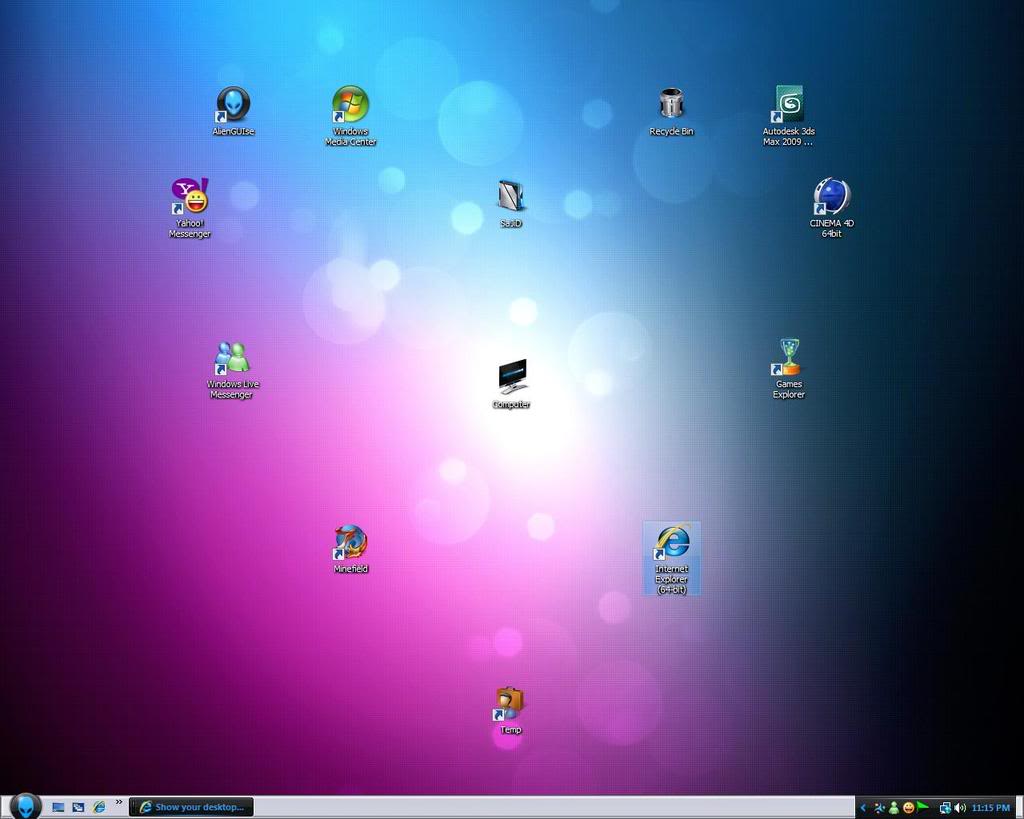Click Show Desktop quick launch icon

(x=59, y=807)
